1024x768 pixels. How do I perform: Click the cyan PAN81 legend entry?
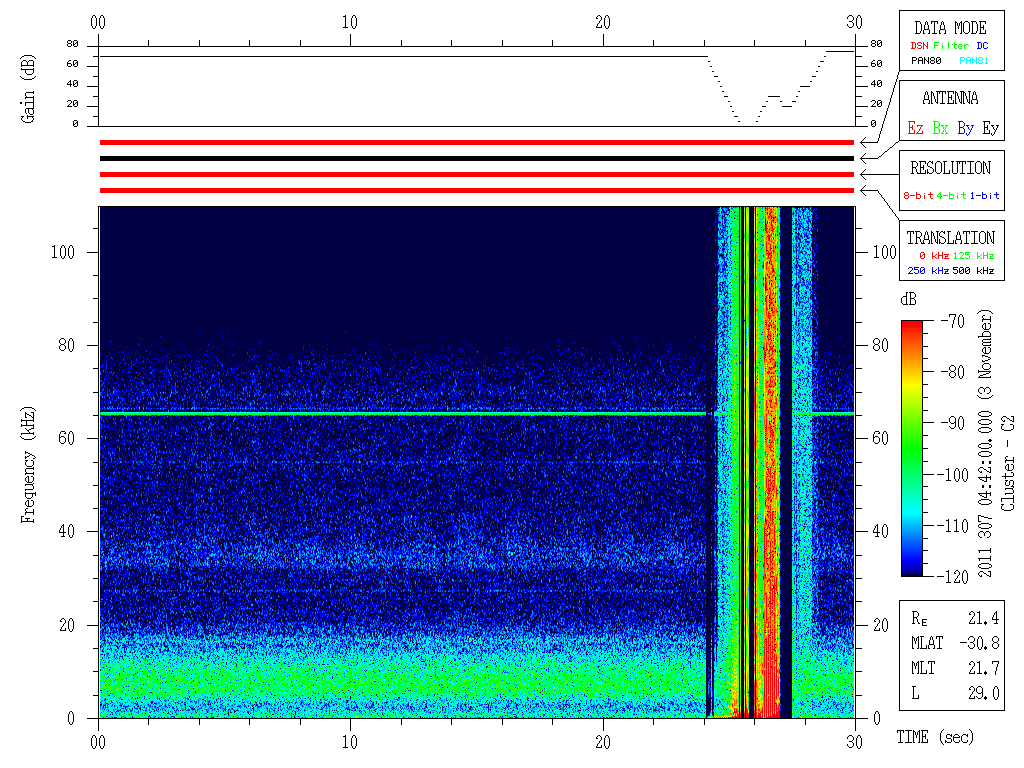pyautogui.click(x=973, y=61)
